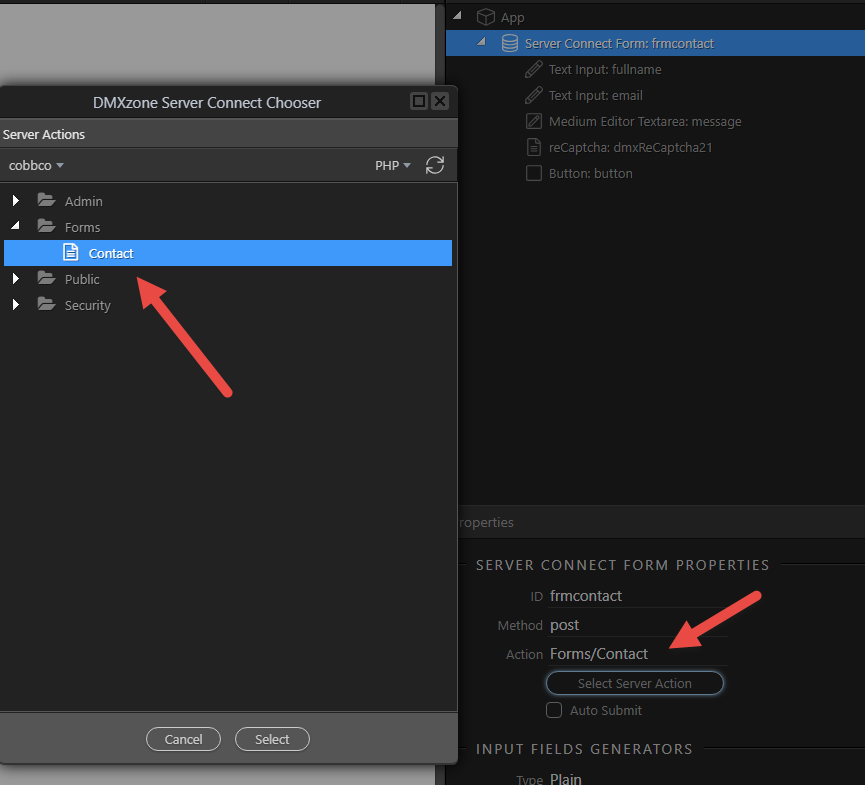Click the Select Server Action button
This screenshot has width=865, height=785.
[x=634, y=683]
